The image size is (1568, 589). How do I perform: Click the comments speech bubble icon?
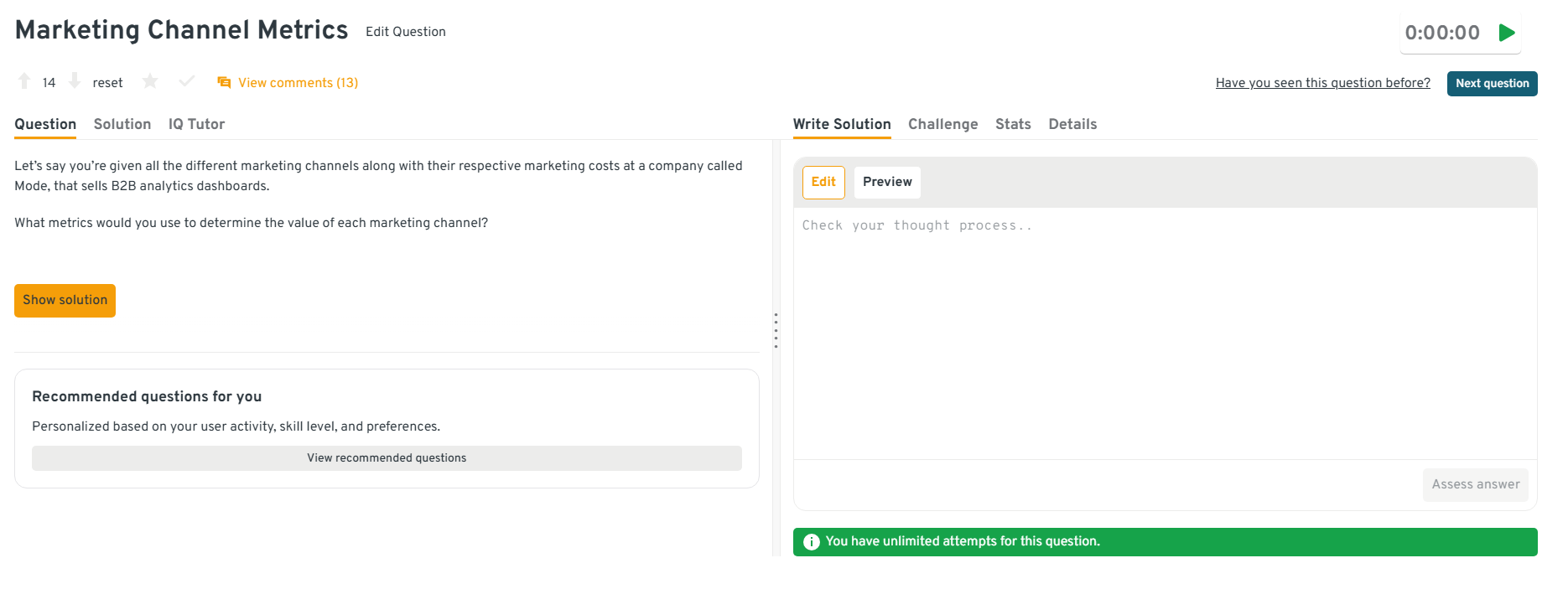pos(224,83)
